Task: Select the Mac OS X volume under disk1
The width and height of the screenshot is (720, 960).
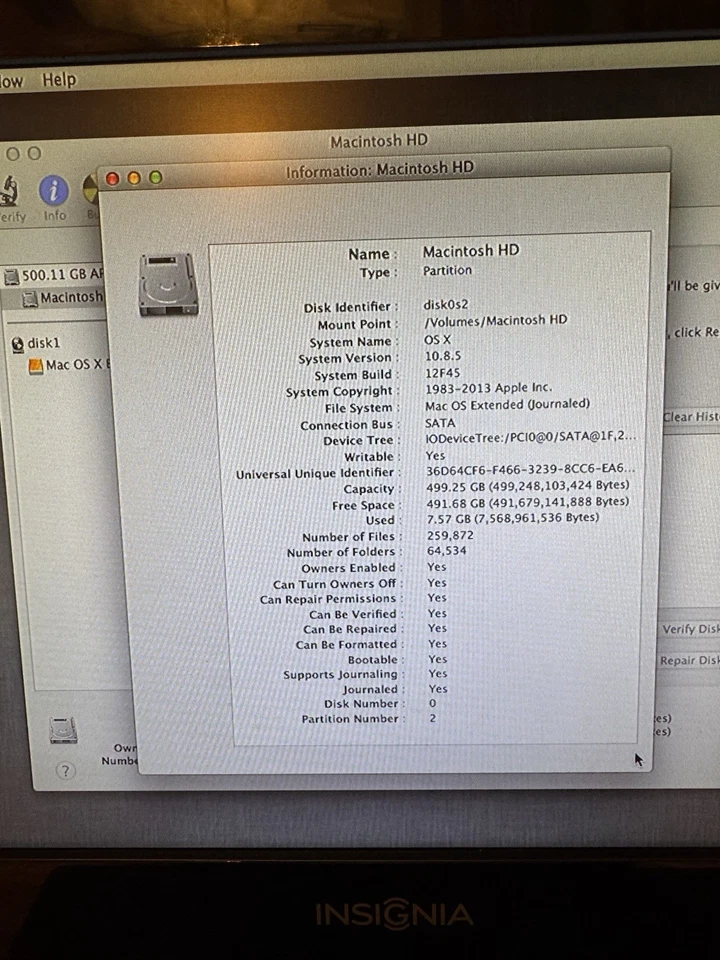Action: [70, 365]
